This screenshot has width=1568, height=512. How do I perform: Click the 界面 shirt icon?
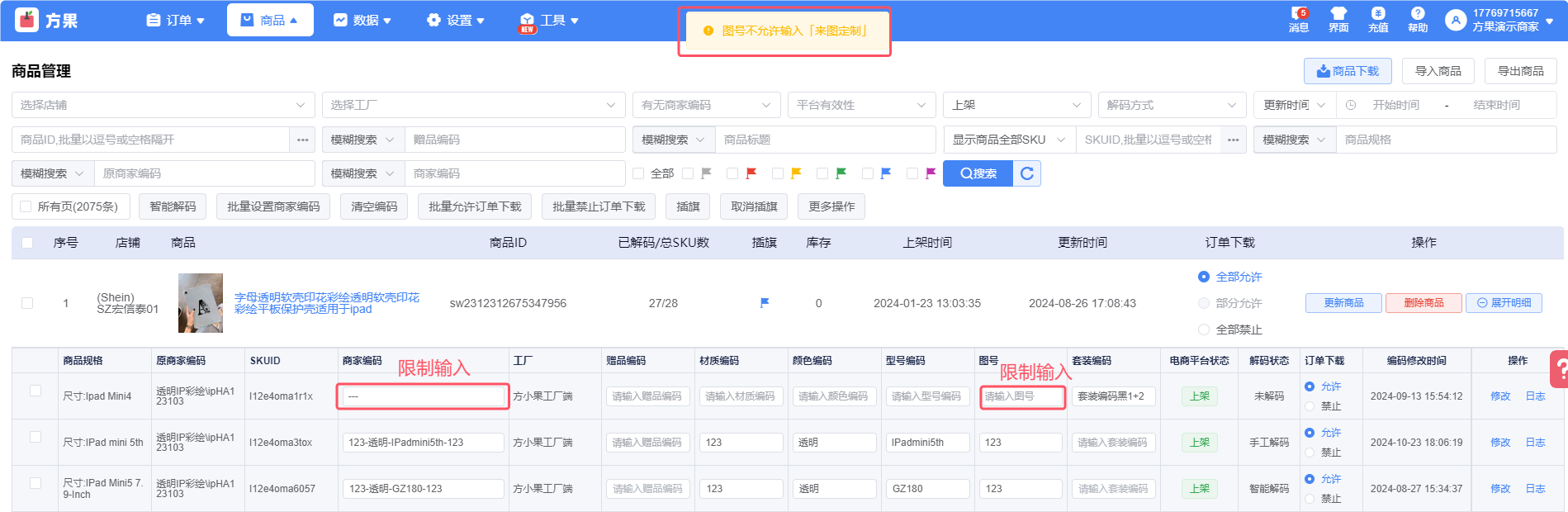click(1338, 14)
